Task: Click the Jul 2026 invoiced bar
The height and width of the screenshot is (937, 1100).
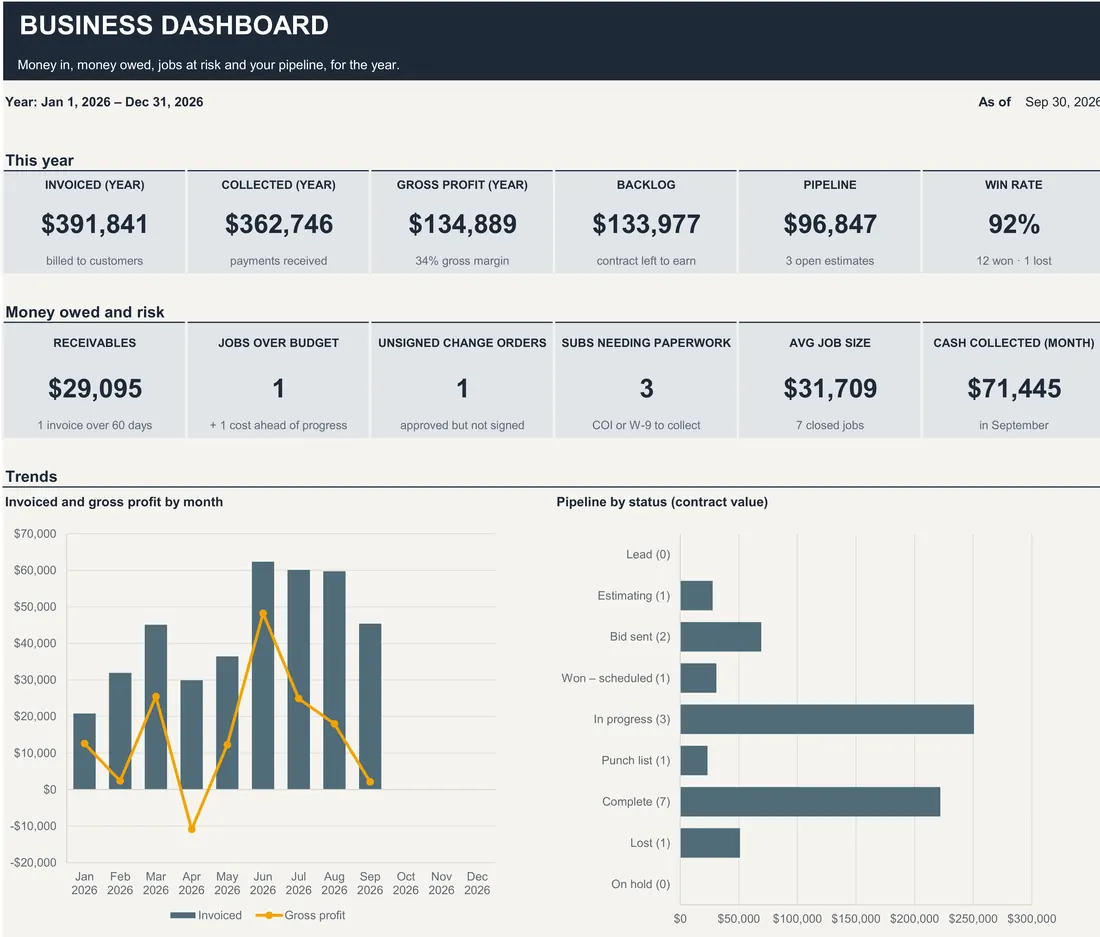Action: [x=299, y=680]
